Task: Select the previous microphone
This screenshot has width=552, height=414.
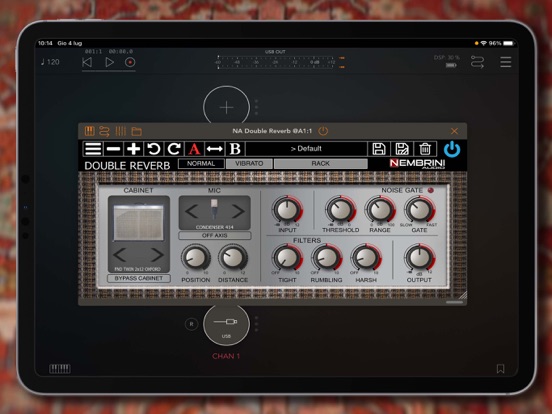Action: coord(191,212)
